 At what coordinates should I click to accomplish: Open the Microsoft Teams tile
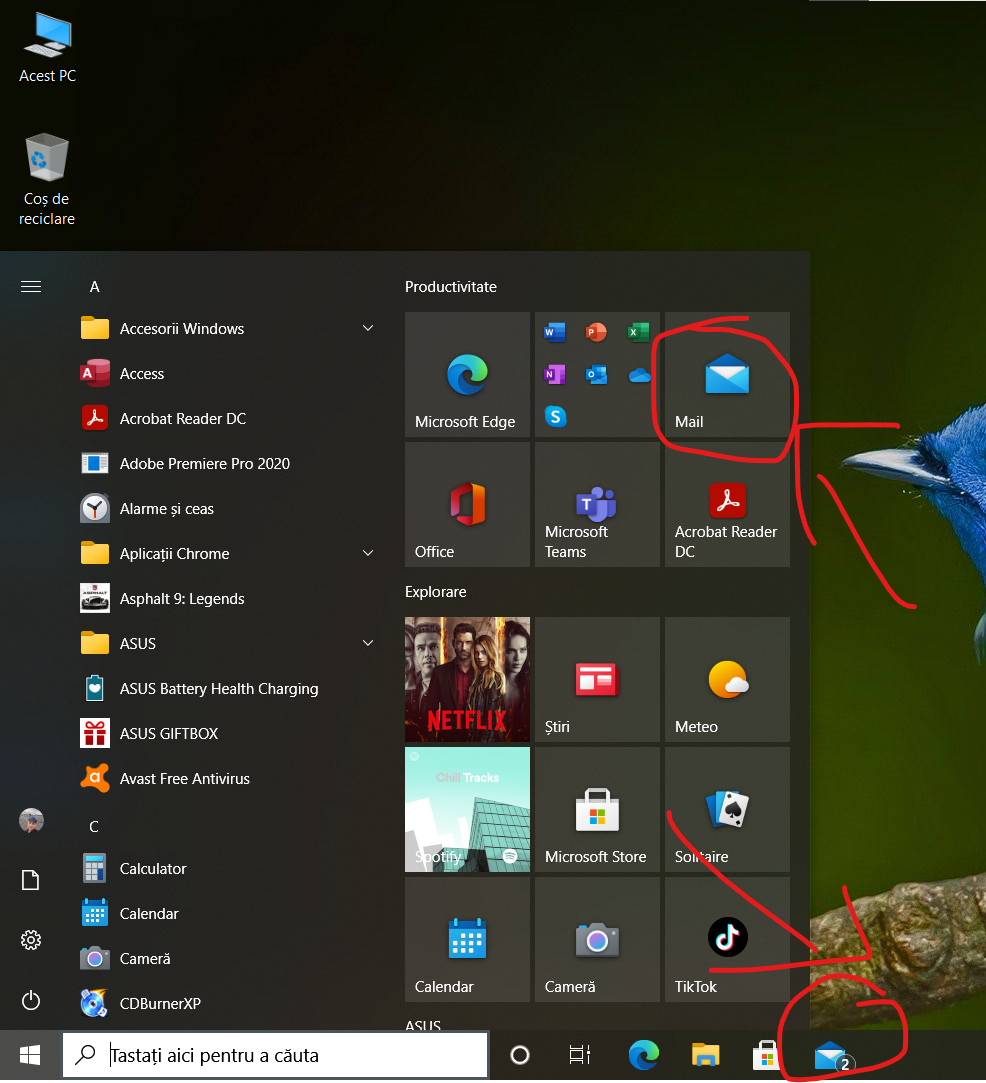597,504
